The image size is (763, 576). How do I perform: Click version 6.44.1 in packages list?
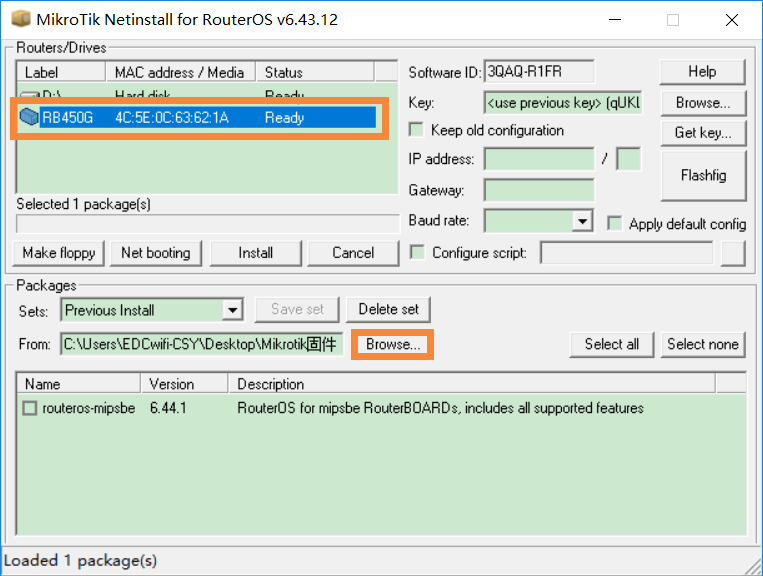tap(168, 408)
